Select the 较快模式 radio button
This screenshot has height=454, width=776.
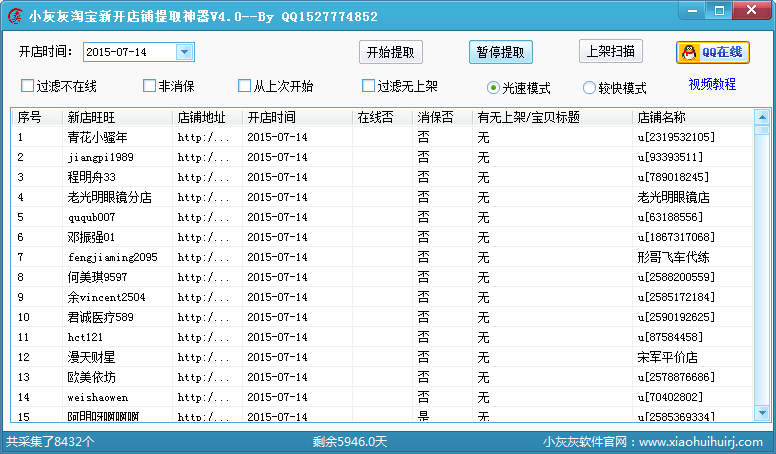point(589,87)
